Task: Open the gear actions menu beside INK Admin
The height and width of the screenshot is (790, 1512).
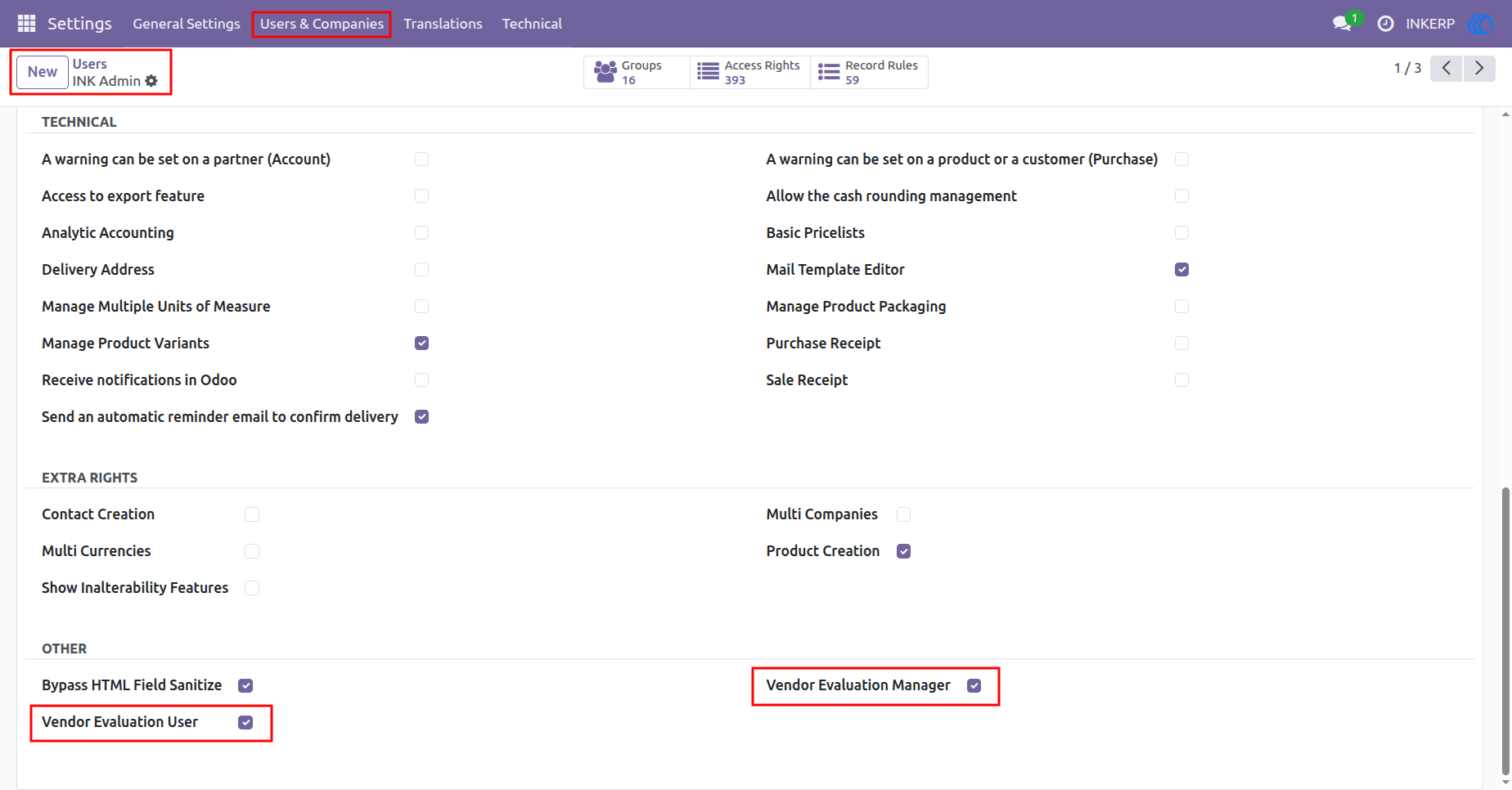Action: (x=151, y=81)
